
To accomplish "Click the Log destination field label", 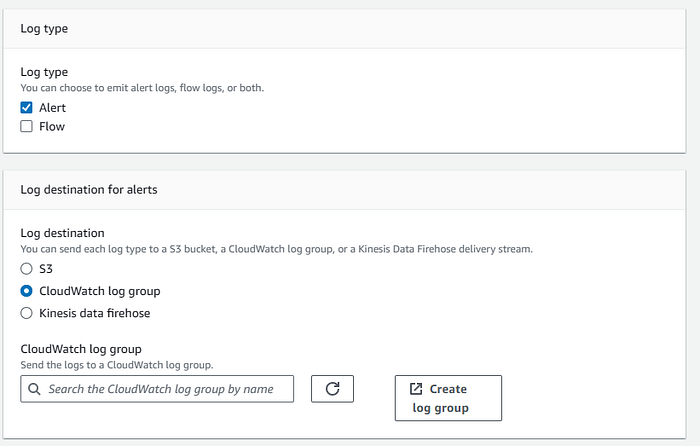I will [x=62, y=233].
